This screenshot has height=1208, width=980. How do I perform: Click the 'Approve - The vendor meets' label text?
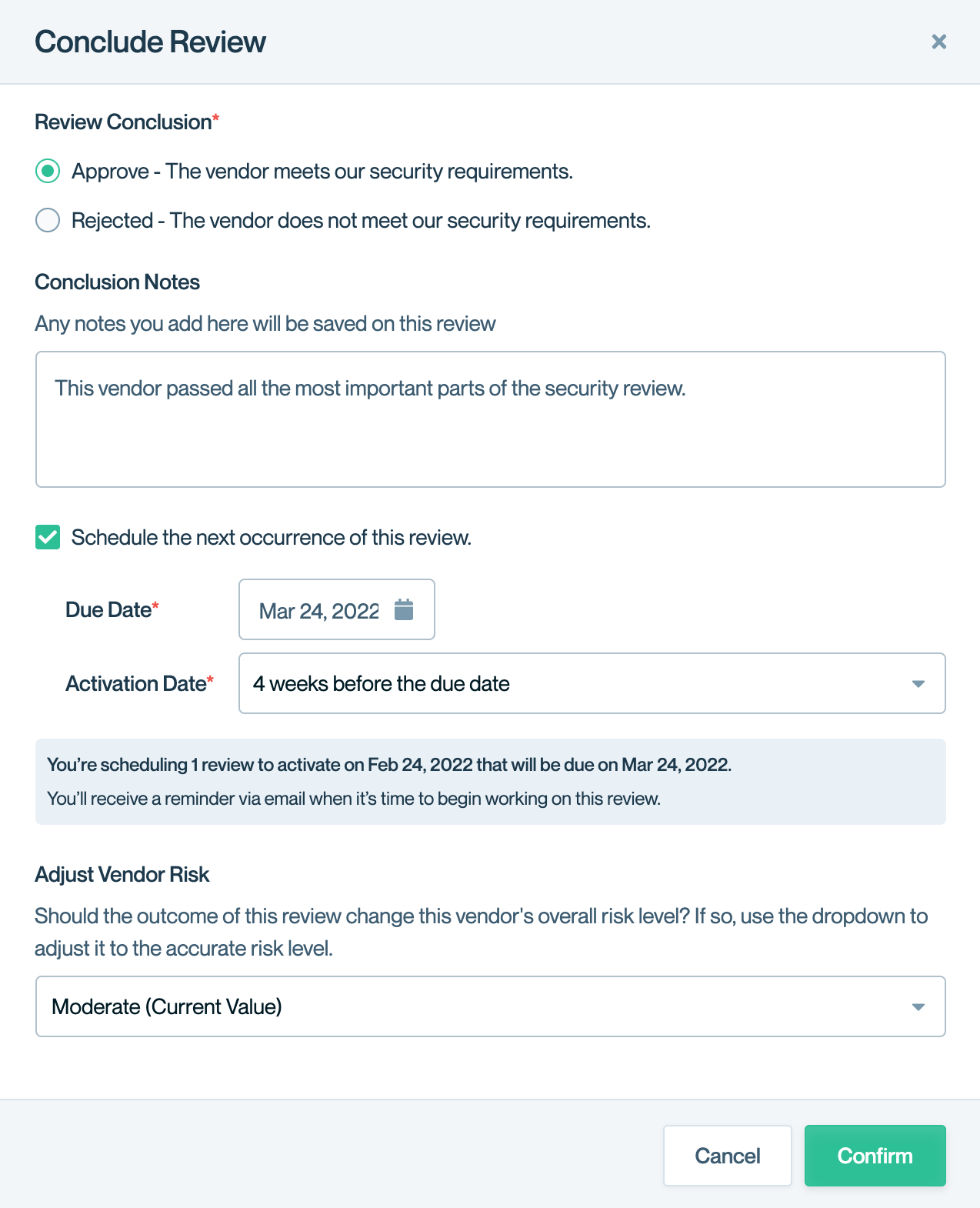pyautogui.click(x=322, y=171)
